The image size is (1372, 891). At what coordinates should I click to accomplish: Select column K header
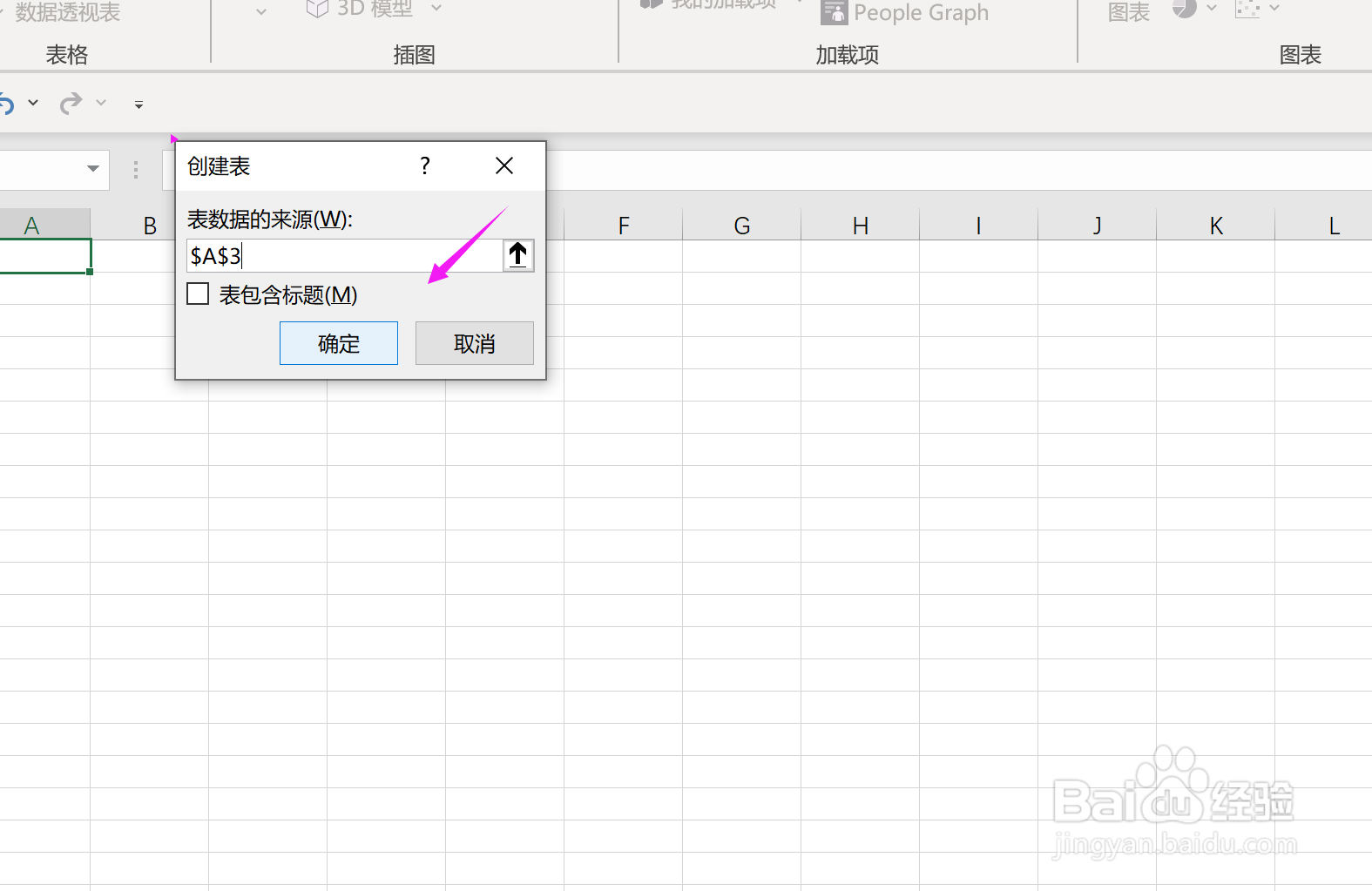(1216, 226)
